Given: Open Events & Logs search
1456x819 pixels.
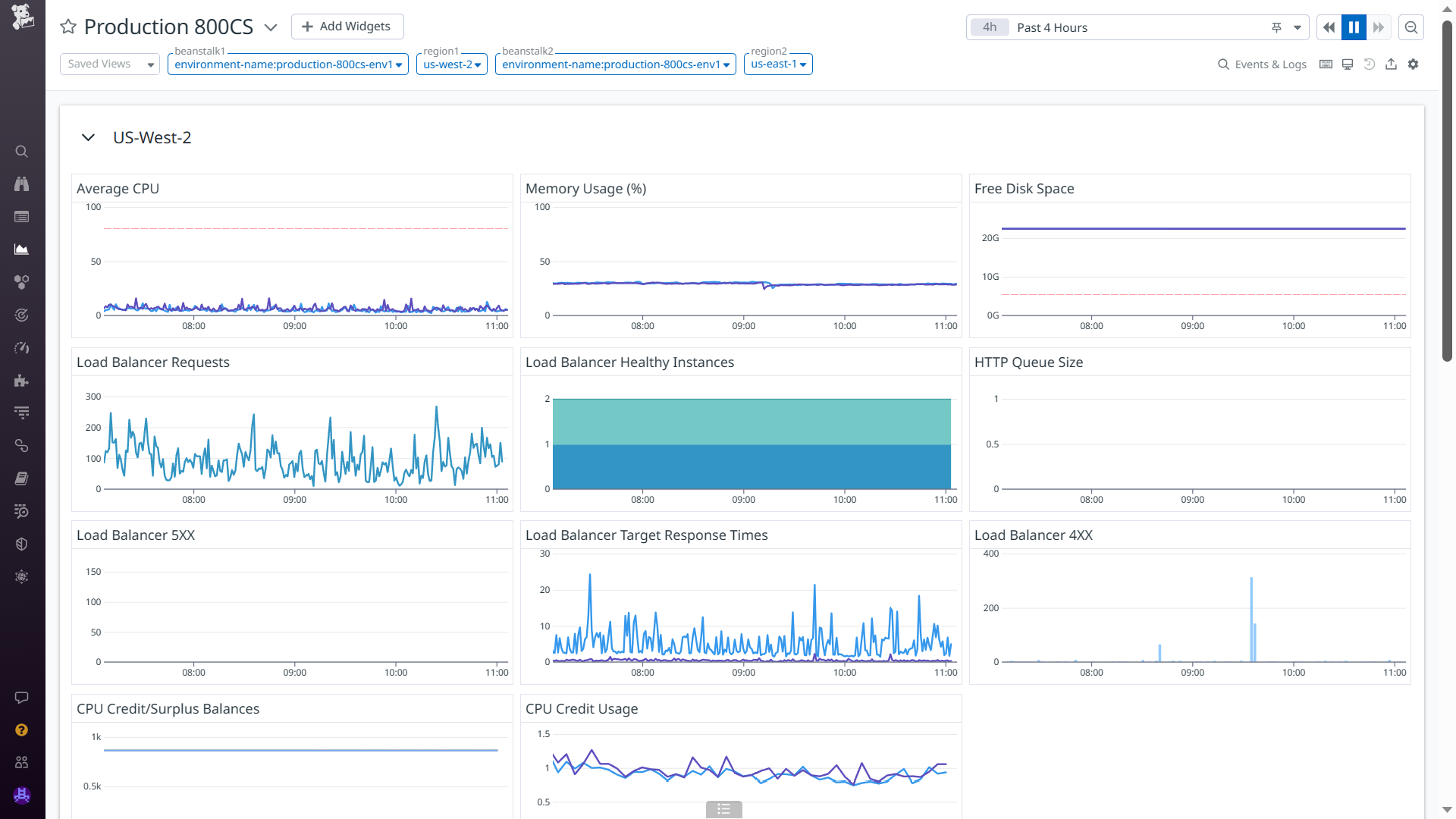Looking at the screenshot, I should pos(1262,64).
